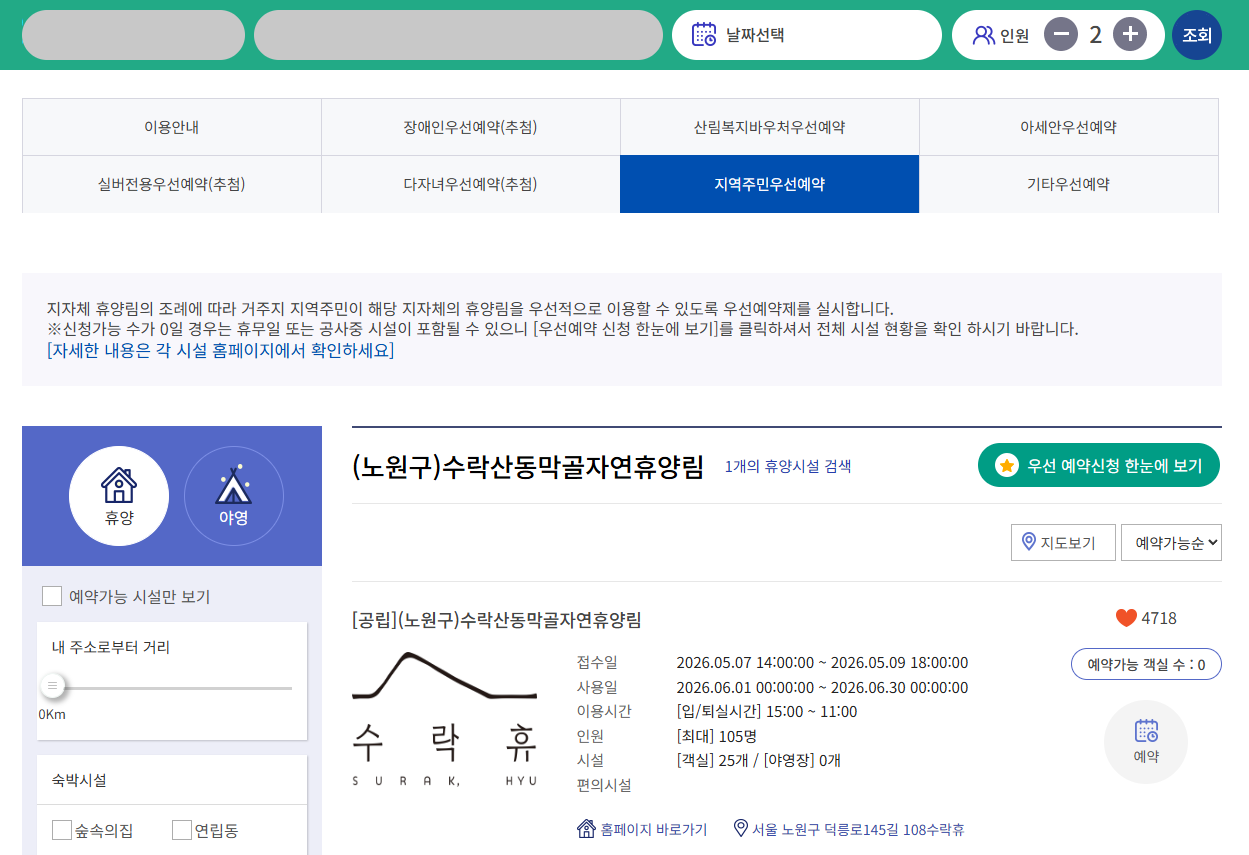Open the 아세안우선예약 tab
Screen dimensions: 1249x855
1069,127
